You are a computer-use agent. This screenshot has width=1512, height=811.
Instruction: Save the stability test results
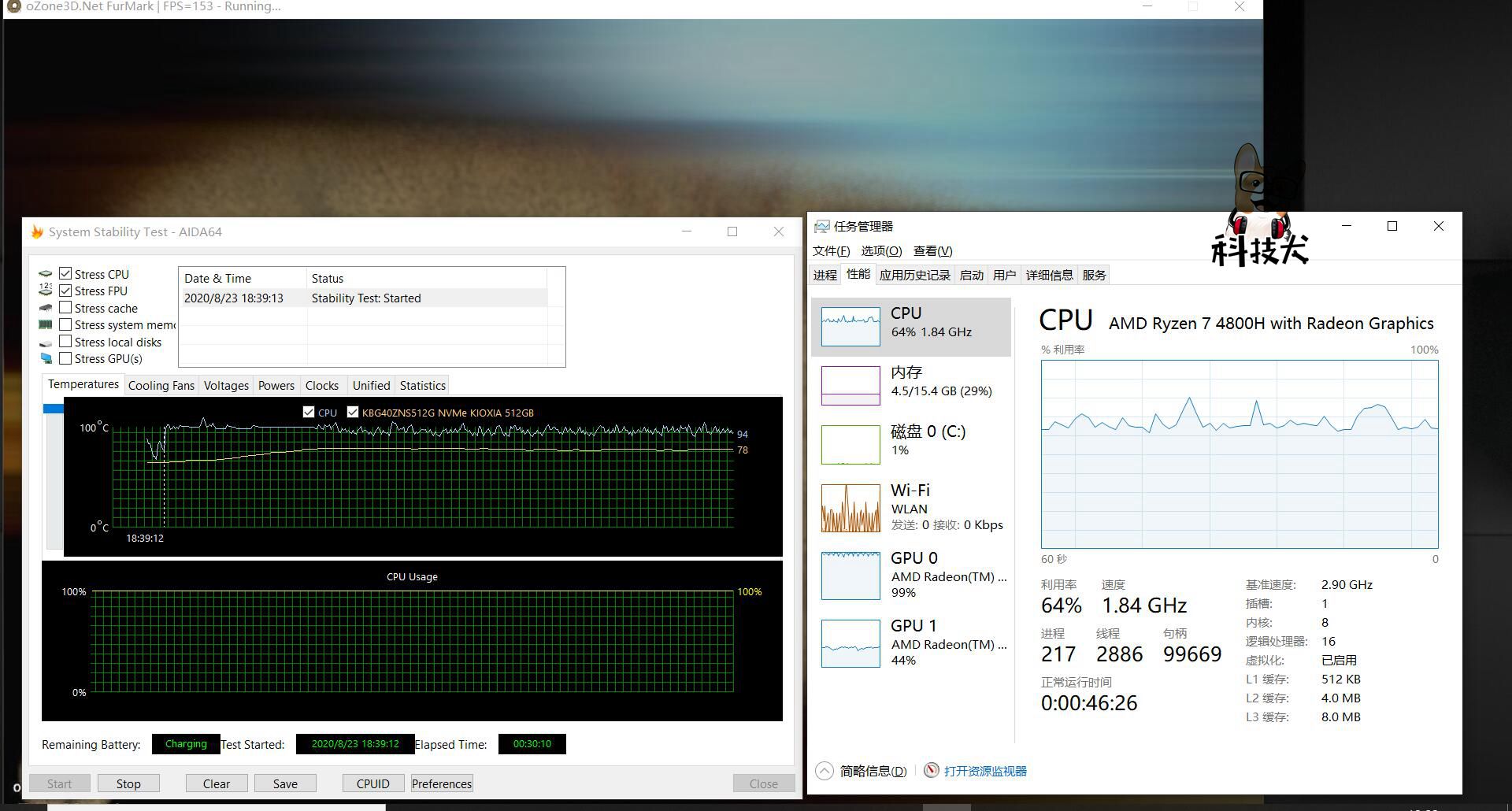coord(285,783)
